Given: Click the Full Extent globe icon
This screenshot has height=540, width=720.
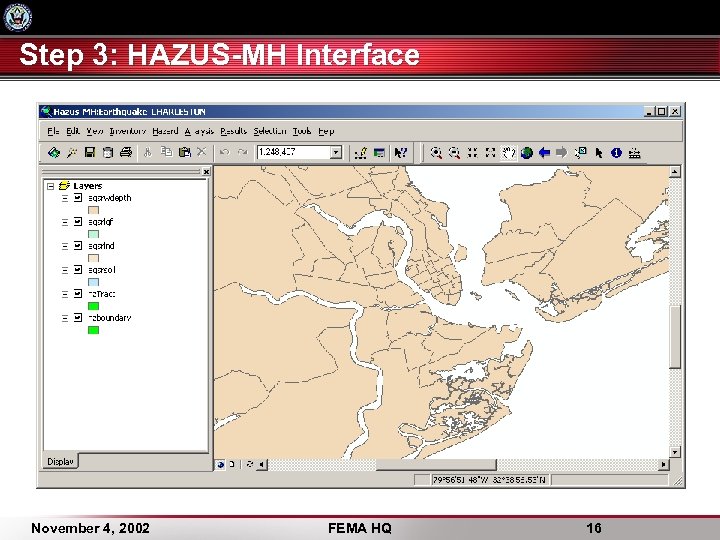Looking at the screenshot, I should click(527, 153).
